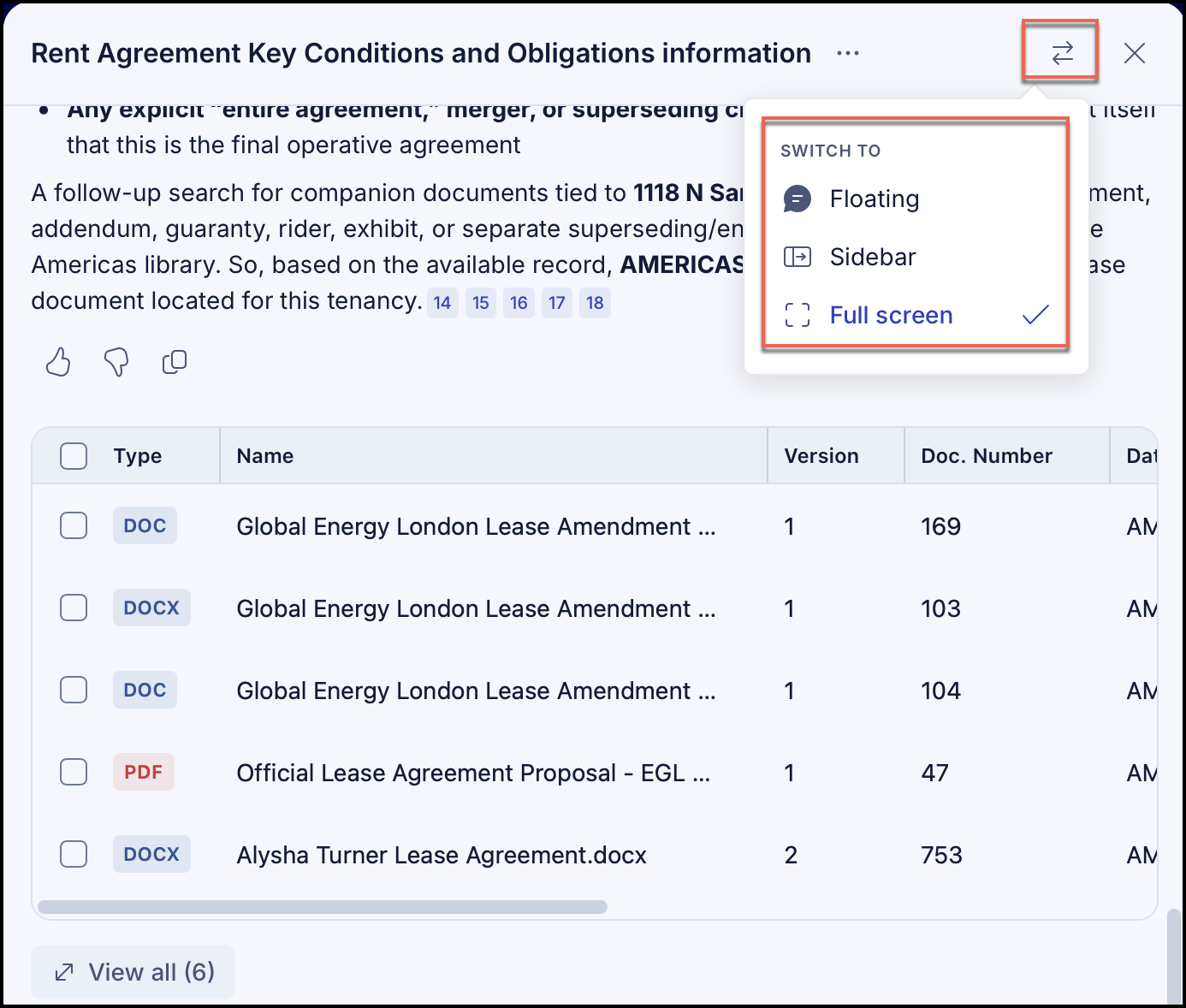Click the DOCX badge for document 753
The image size is (1186, 1008).
[151, 854]
